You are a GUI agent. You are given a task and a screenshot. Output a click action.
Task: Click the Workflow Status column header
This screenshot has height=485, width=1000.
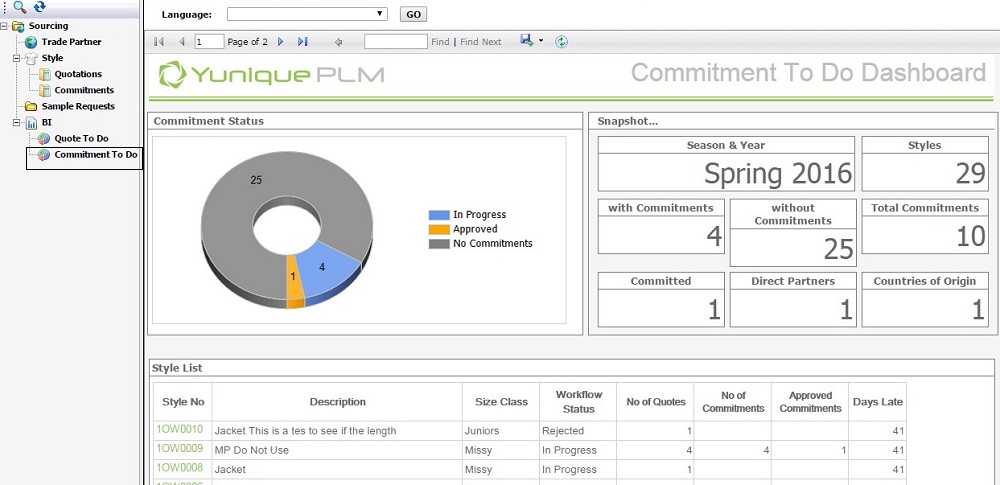tap(578, 402)
